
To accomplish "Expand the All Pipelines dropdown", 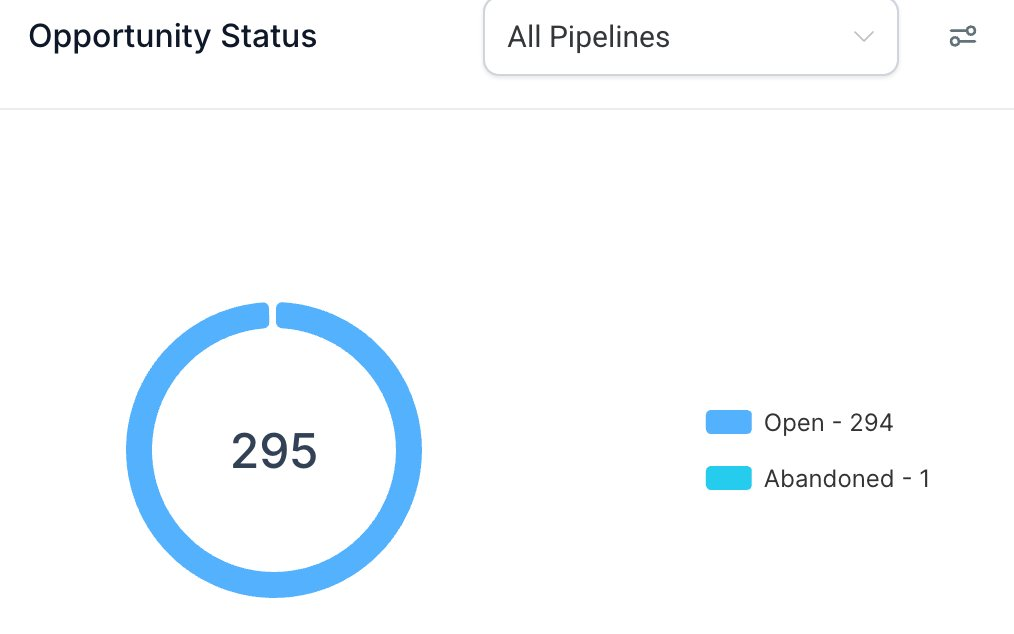I will [691, 37].
